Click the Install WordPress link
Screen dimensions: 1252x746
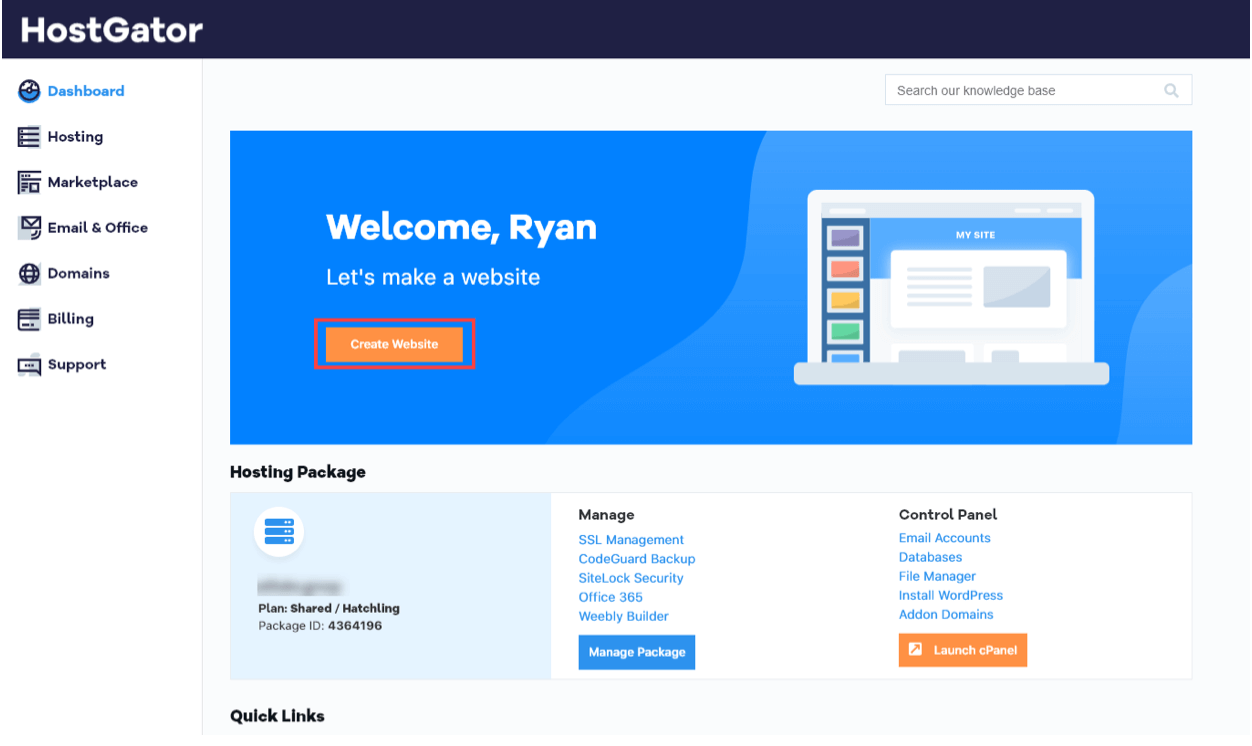click(x=950, y=595)
